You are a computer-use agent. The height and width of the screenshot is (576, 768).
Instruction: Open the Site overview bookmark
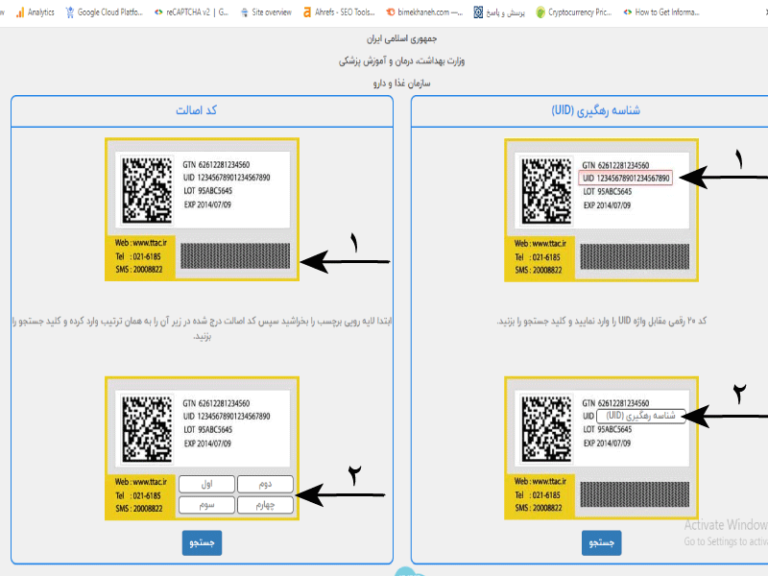click(x=265, y=12)
